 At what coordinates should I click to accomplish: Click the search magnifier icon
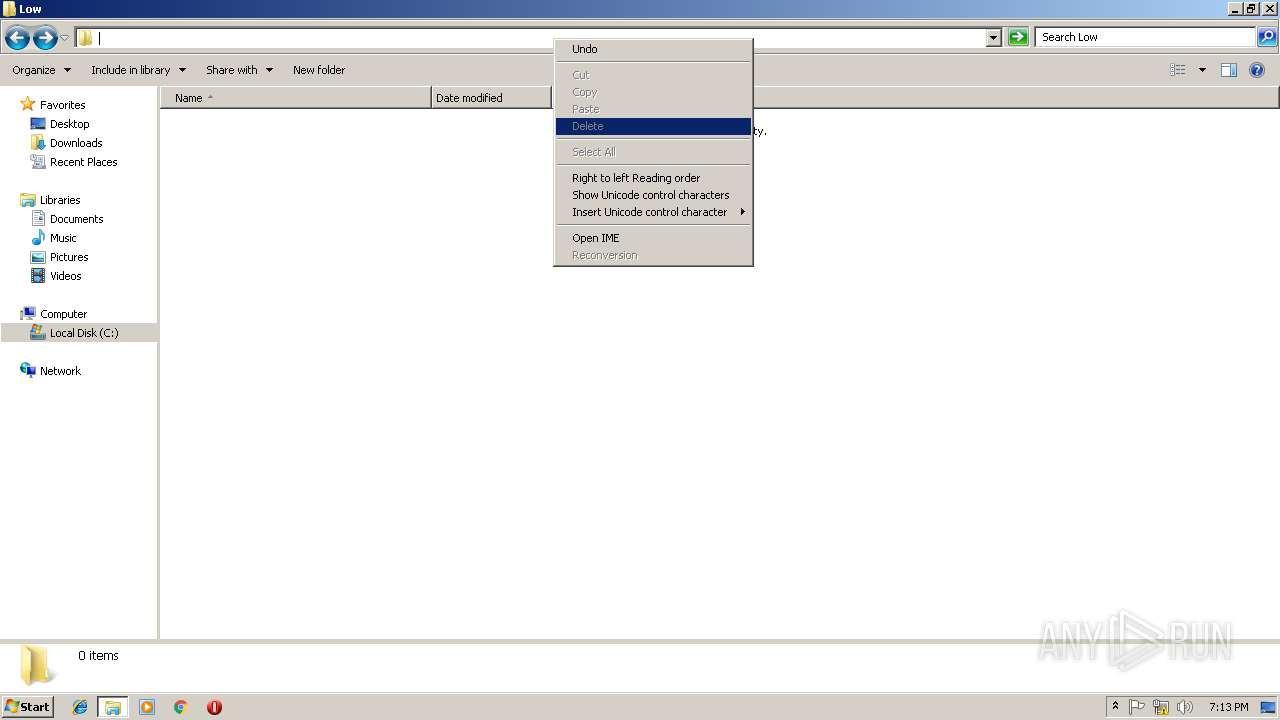click(1267, 37)
